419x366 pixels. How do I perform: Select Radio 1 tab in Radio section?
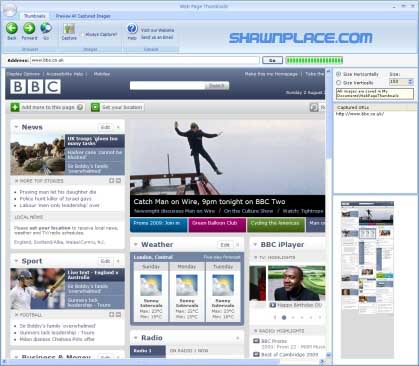148,351
